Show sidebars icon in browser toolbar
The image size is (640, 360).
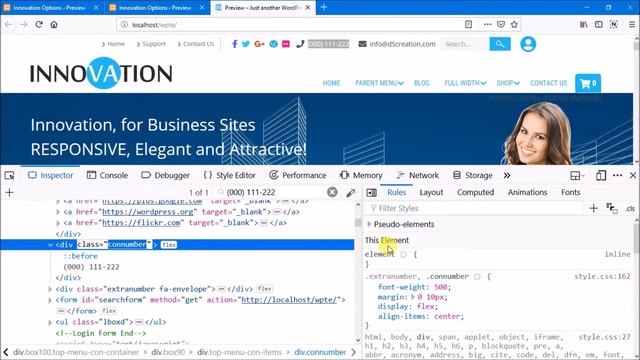pos(598,24)
